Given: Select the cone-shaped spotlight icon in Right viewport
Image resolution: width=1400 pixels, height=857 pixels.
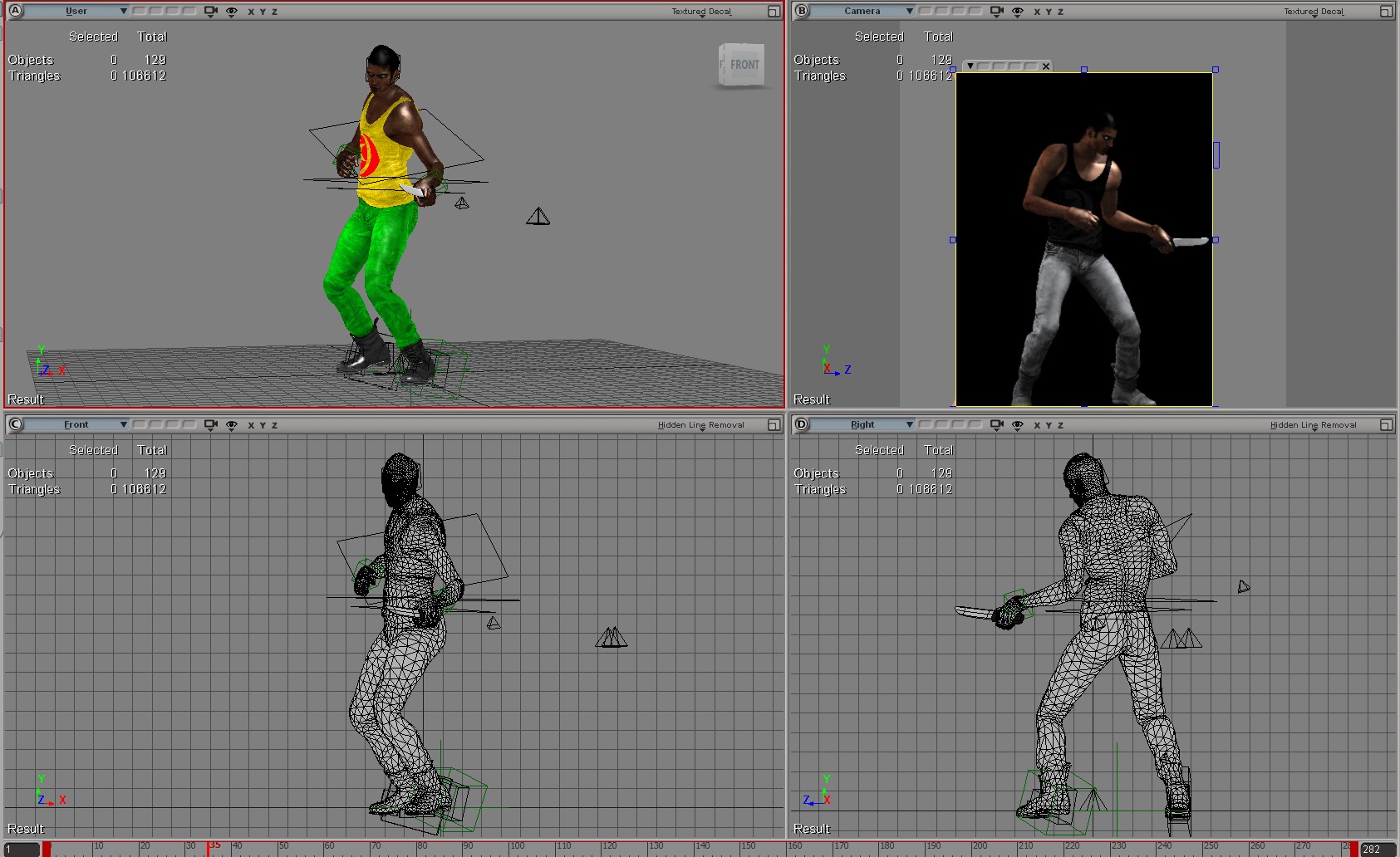Looking at the screenshot, I should [x=1243, y=586].
